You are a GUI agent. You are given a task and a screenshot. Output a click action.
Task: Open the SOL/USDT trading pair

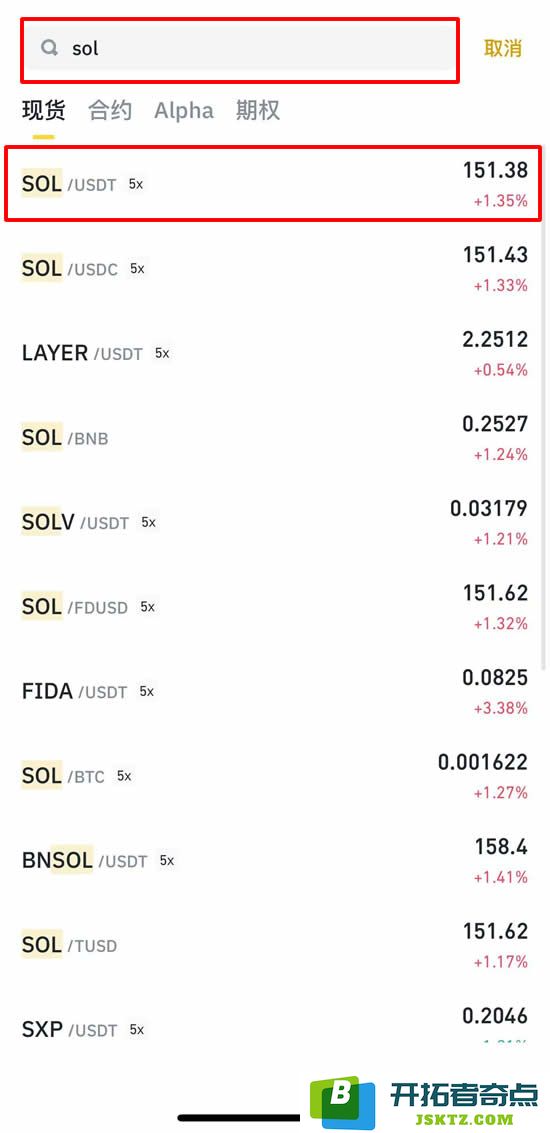click(x=275, y=184)
